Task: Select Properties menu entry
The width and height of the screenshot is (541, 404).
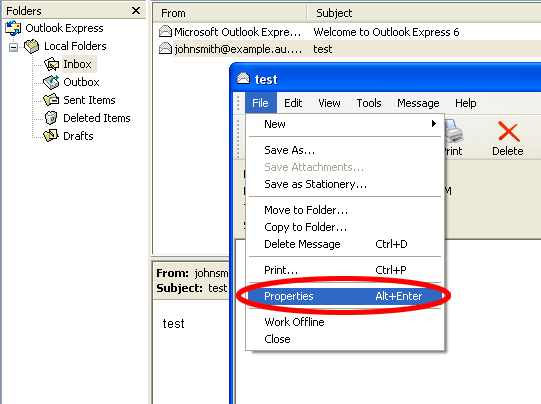Action: (345, 296)
